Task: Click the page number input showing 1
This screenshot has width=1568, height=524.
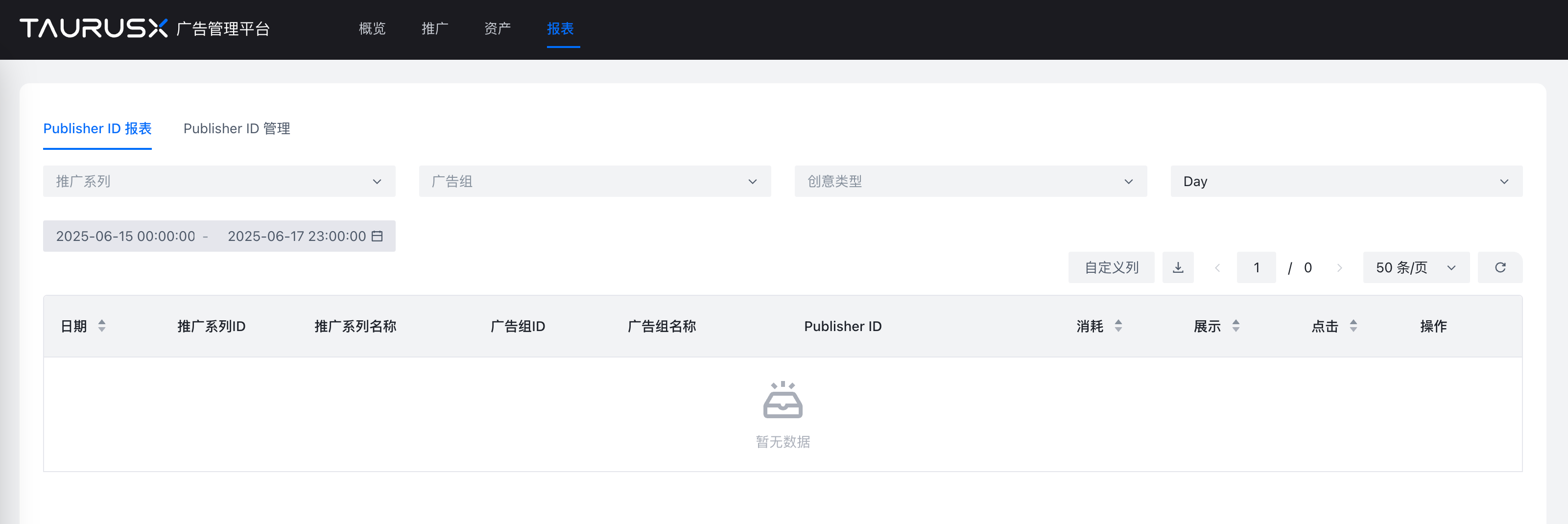Action: pos(1257,267)
